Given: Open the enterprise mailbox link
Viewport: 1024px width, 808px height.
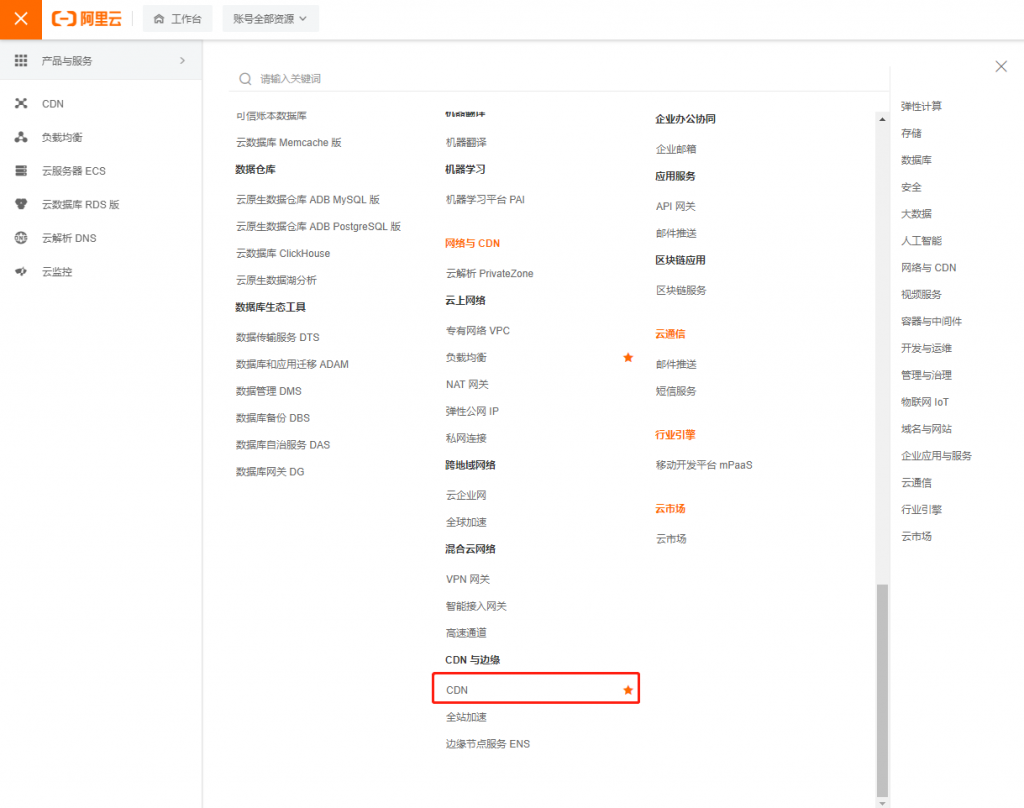Looking at the screenshot, I should 676,149.
